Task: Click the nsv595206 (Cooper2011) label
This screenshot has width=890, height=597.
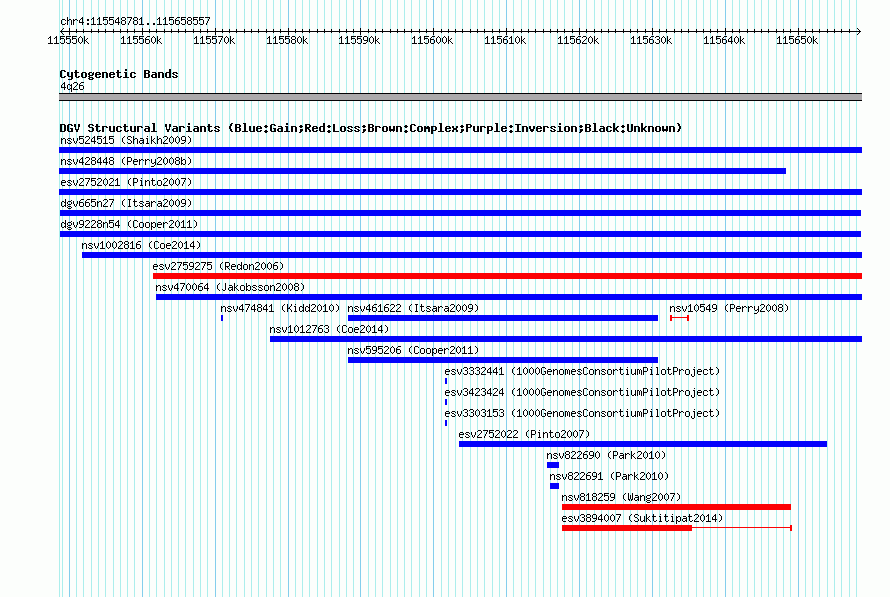Action: tap(413, 350)
